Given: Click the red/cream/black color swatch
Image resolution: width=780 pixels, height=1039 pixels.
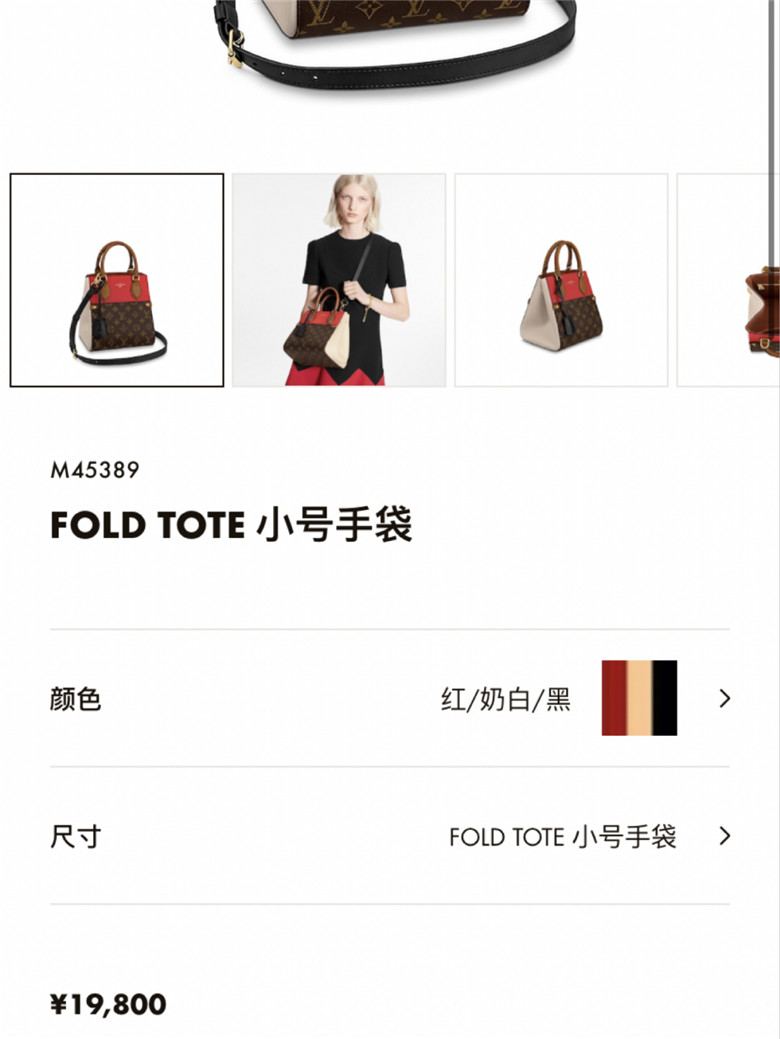Looking at the screenshot, I should (640, 698).
